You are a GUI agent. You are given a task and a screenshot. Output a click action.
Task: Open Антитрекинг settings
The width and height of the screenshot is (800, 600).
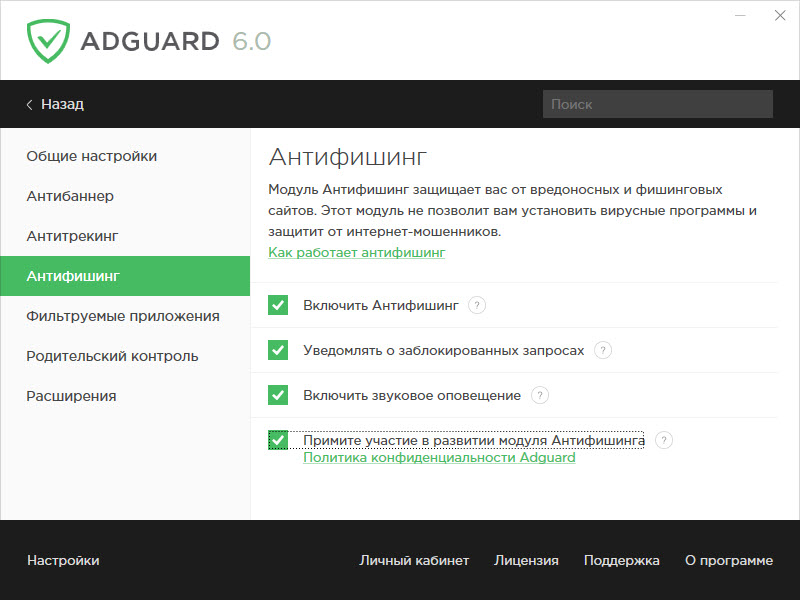[x=125, y=236]
